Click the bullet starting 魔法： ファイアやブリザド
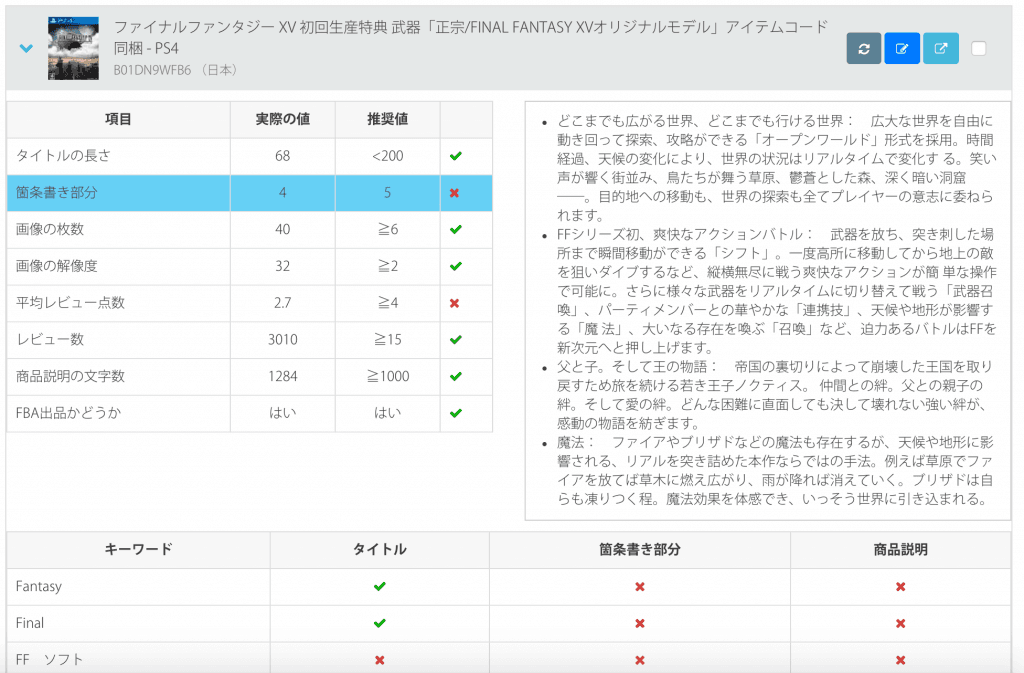 [776, 471]
